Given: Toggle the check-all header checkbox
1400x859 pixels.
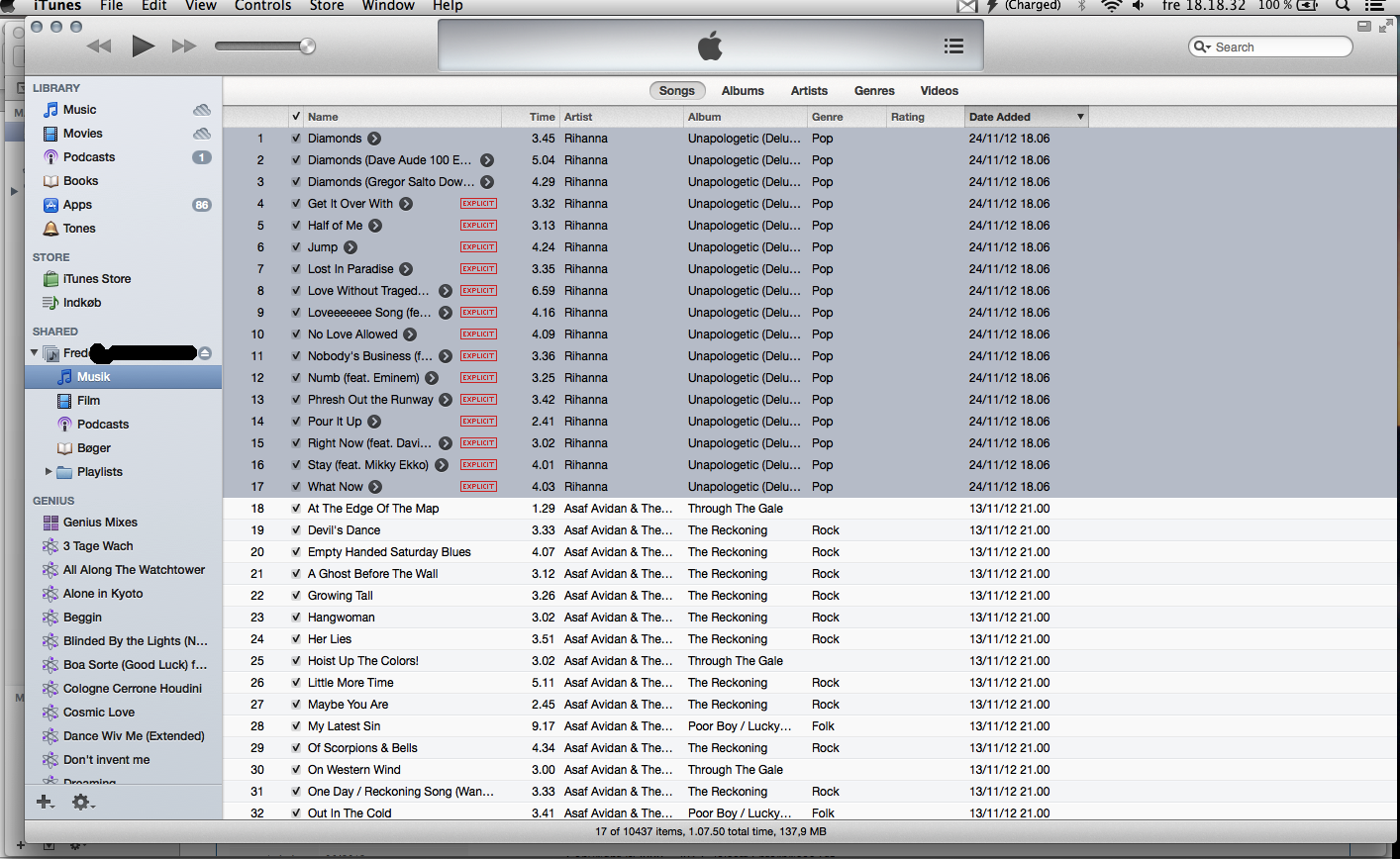Looking at the screenshot, I should coord(296,117).
